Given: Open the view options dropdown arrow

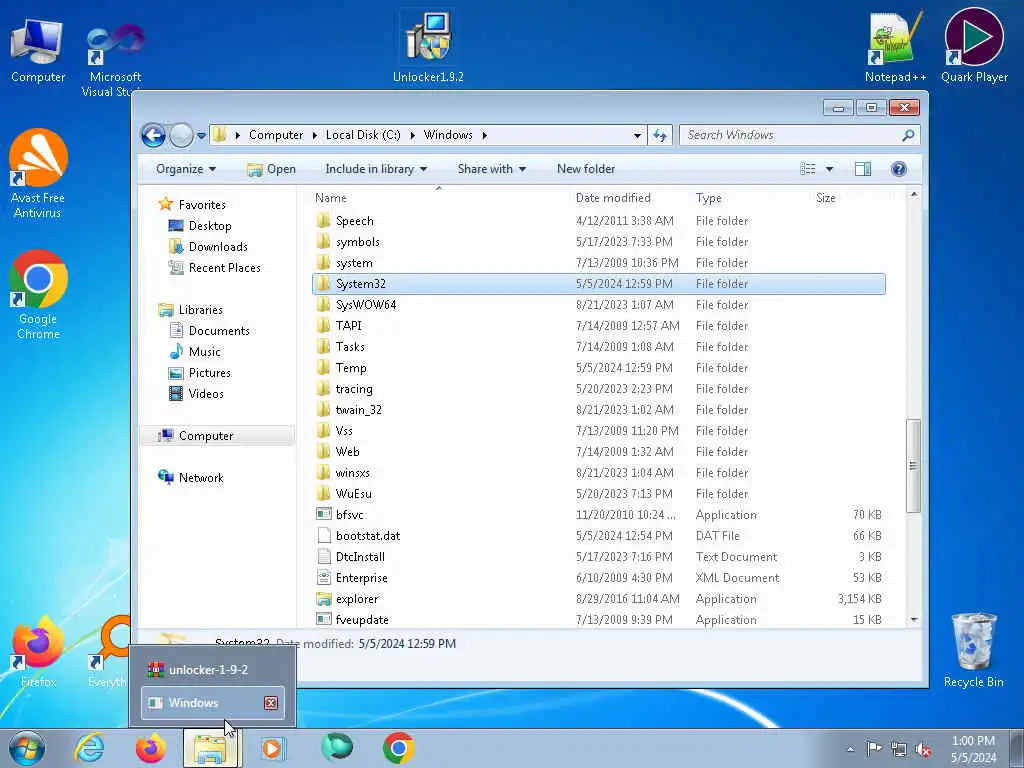Looking at the screenshot, I should [829, 169].
